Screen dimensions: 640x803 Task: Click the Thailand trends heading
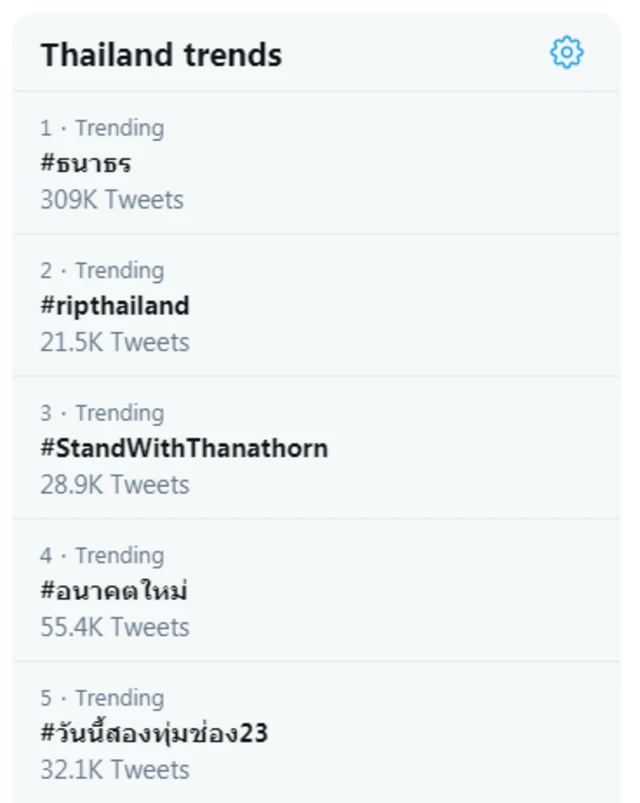(x=161, y=54)
